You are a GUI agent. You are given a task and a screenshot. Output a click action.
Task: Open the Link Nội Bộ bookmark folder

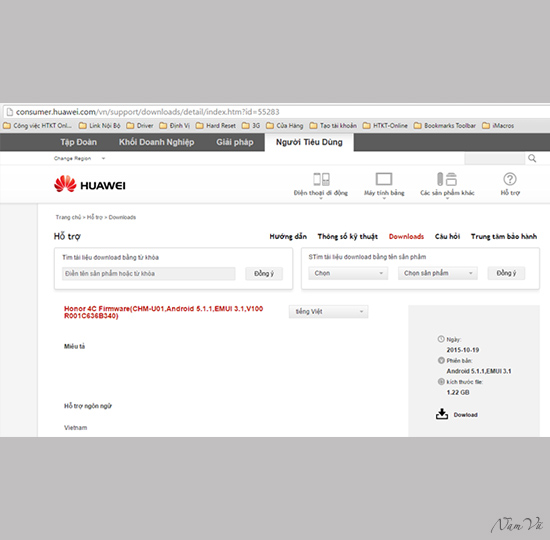click(99, 125)
